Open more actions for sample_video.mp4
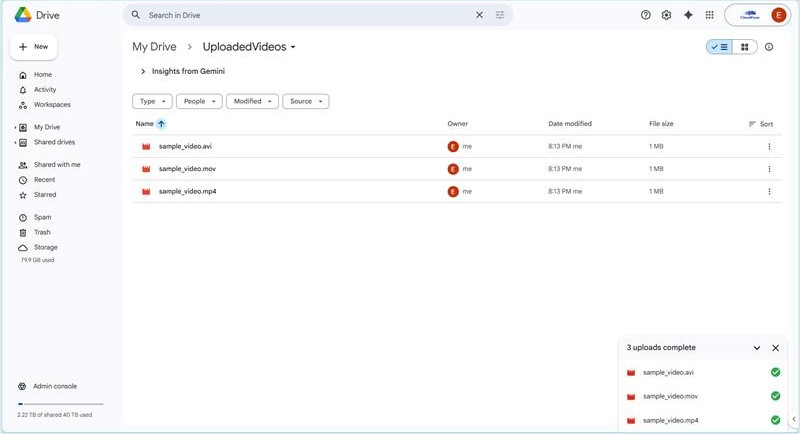Image resolution: width=800 pixels, height=434 pixels. [x=769, y=191]
